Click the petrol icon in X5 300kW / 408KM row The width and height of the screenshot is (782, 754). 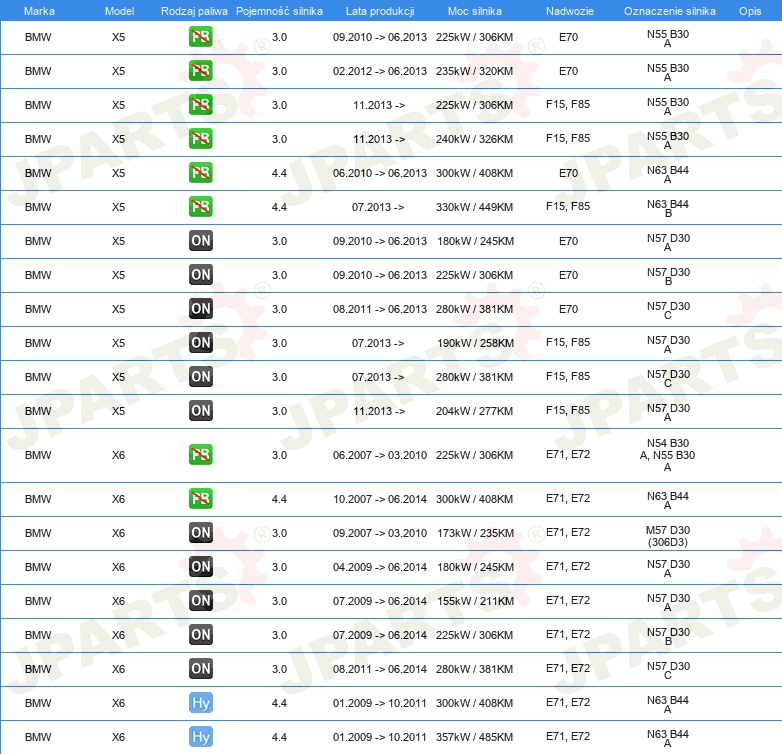[200, 172]
